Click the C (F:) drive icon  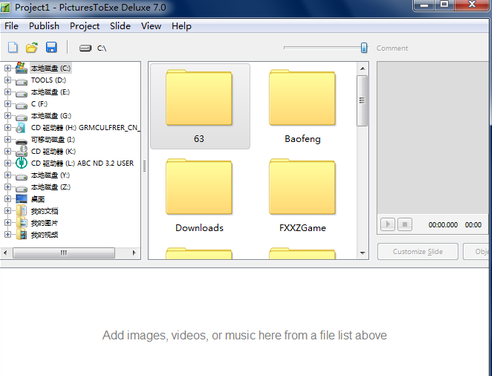(21, 105)
